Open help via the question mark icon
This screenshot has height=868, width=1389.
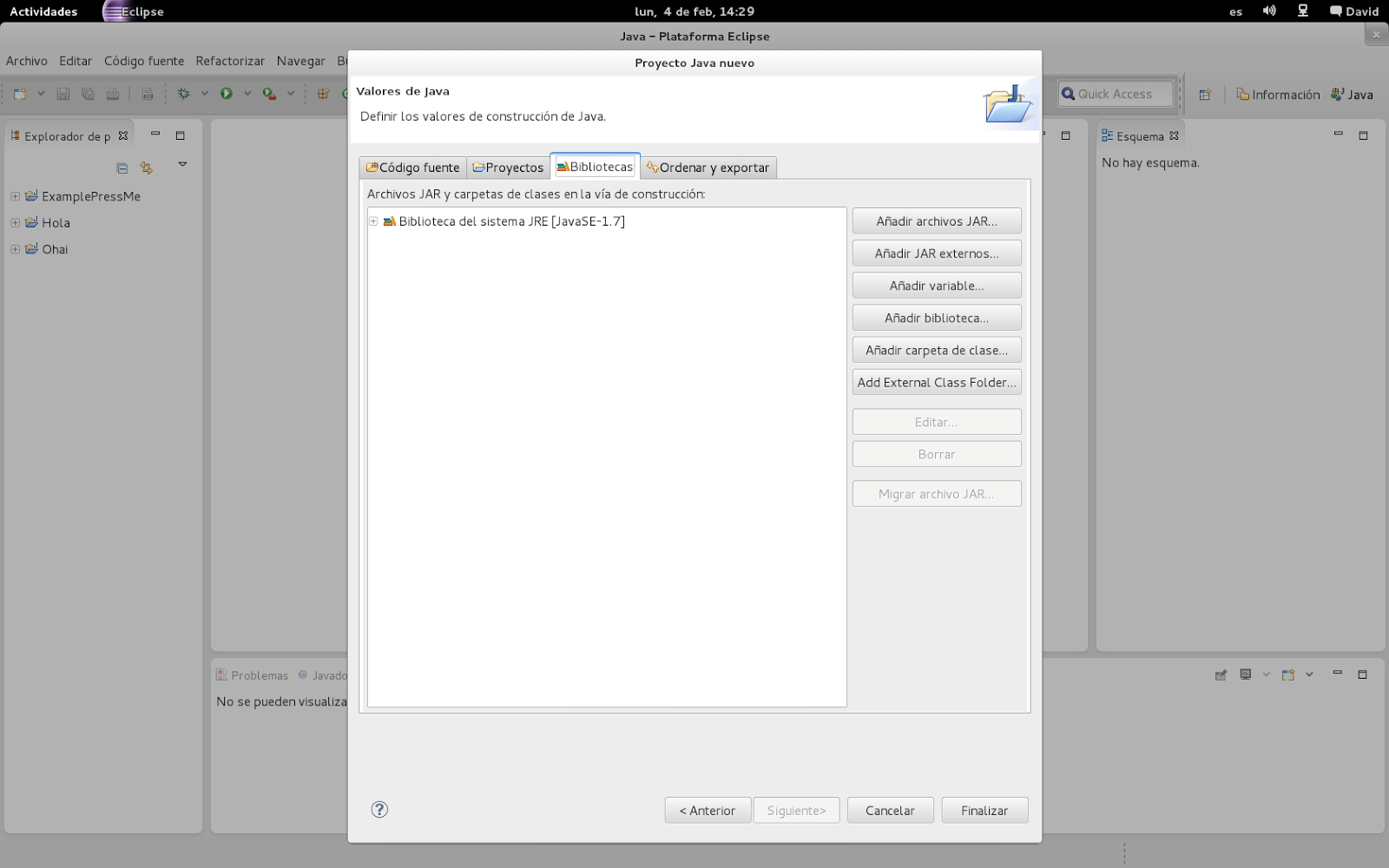[x=379, y=809]
